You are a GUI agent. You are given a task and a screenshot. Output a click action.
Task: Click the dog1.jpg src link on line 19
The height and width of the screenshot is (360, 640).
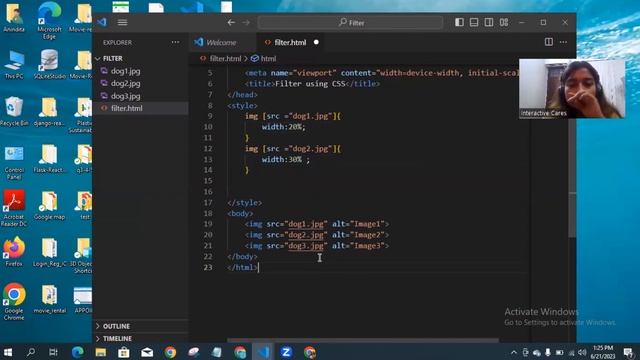pyautogui.click(x=306, y=224)
